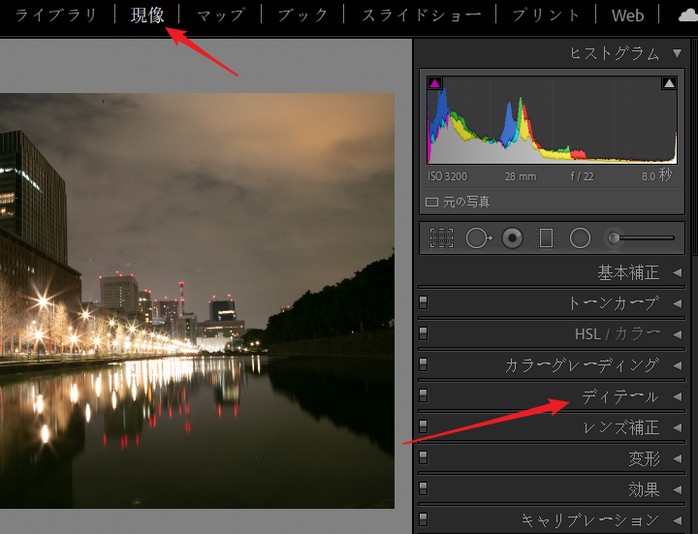Open the ライブラリ module
Viewport: 698px width, 534px height.
[x=56, y=15]
